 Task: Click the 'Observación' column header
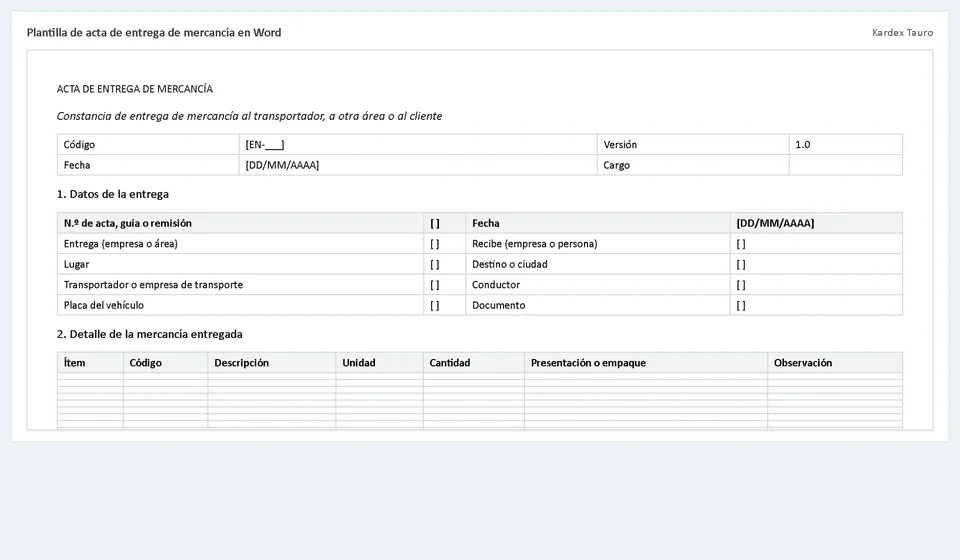[x=803, y=363]
